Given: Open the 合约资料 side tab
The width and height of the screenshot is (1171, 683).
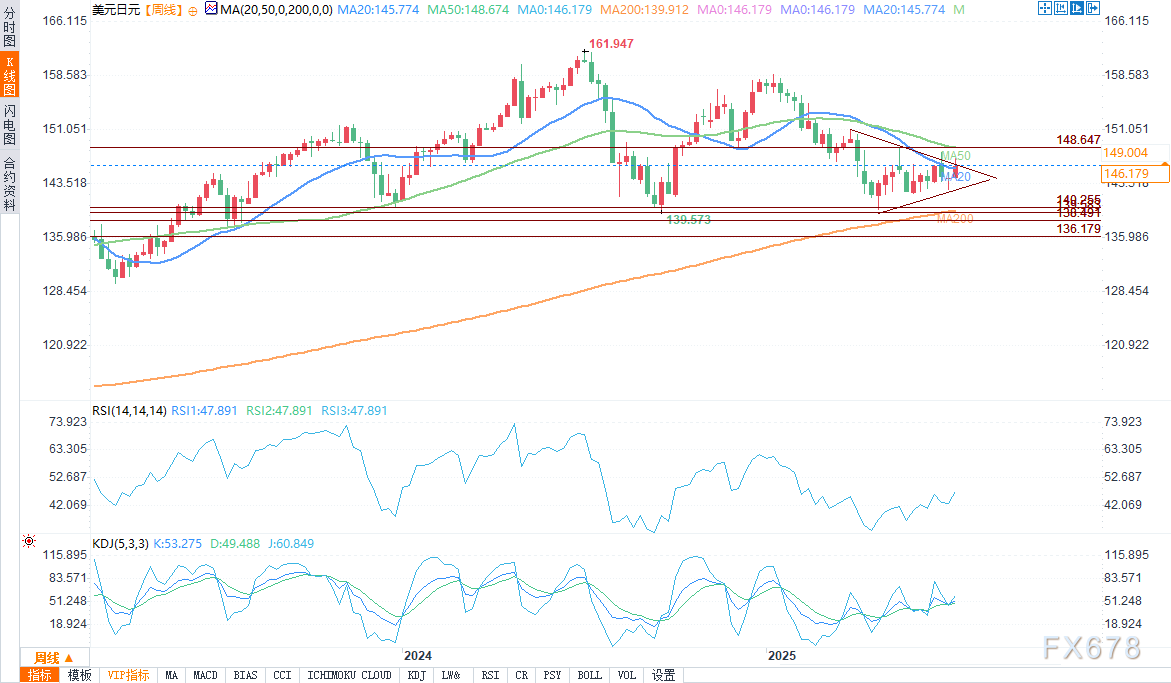Looking at the screenshot, I should (9, 184).
